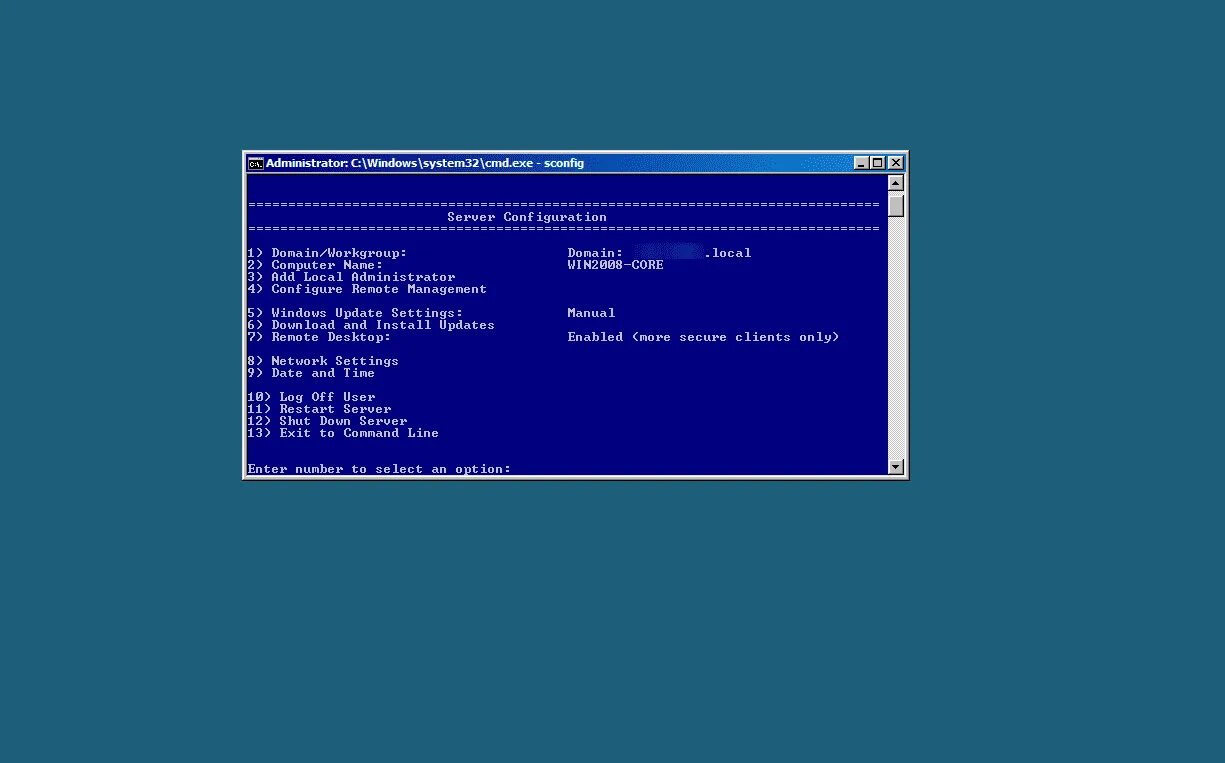Click the scrollbar down arrow
Image resolution: width=1225 pixels, height=763 pixels.
[896, 467]
